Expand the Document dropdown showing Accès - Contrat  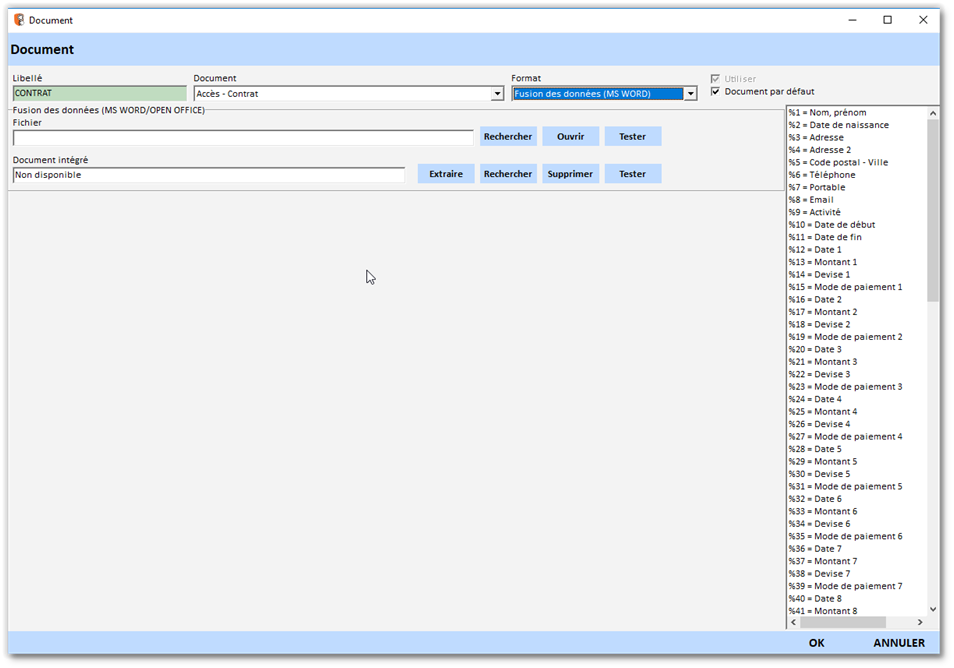497,94
